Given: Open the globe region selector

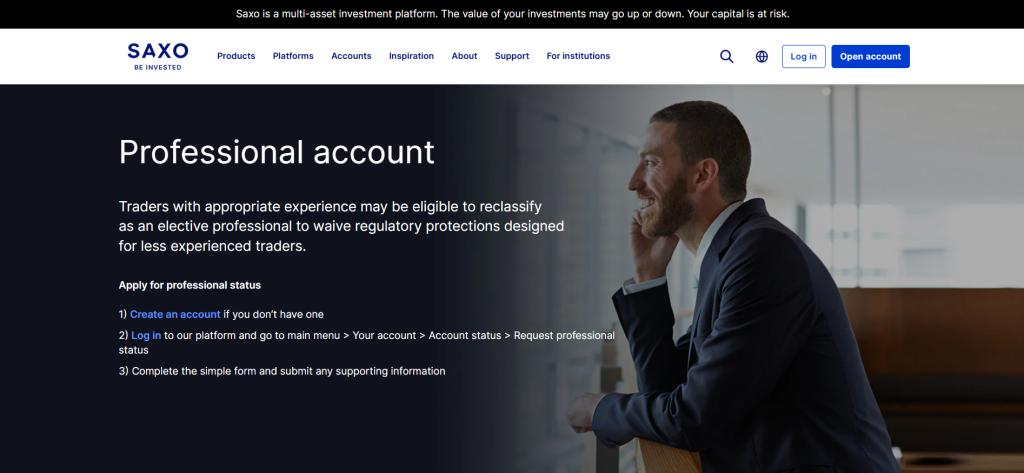Looking at the screenshot, I should 761,56.
